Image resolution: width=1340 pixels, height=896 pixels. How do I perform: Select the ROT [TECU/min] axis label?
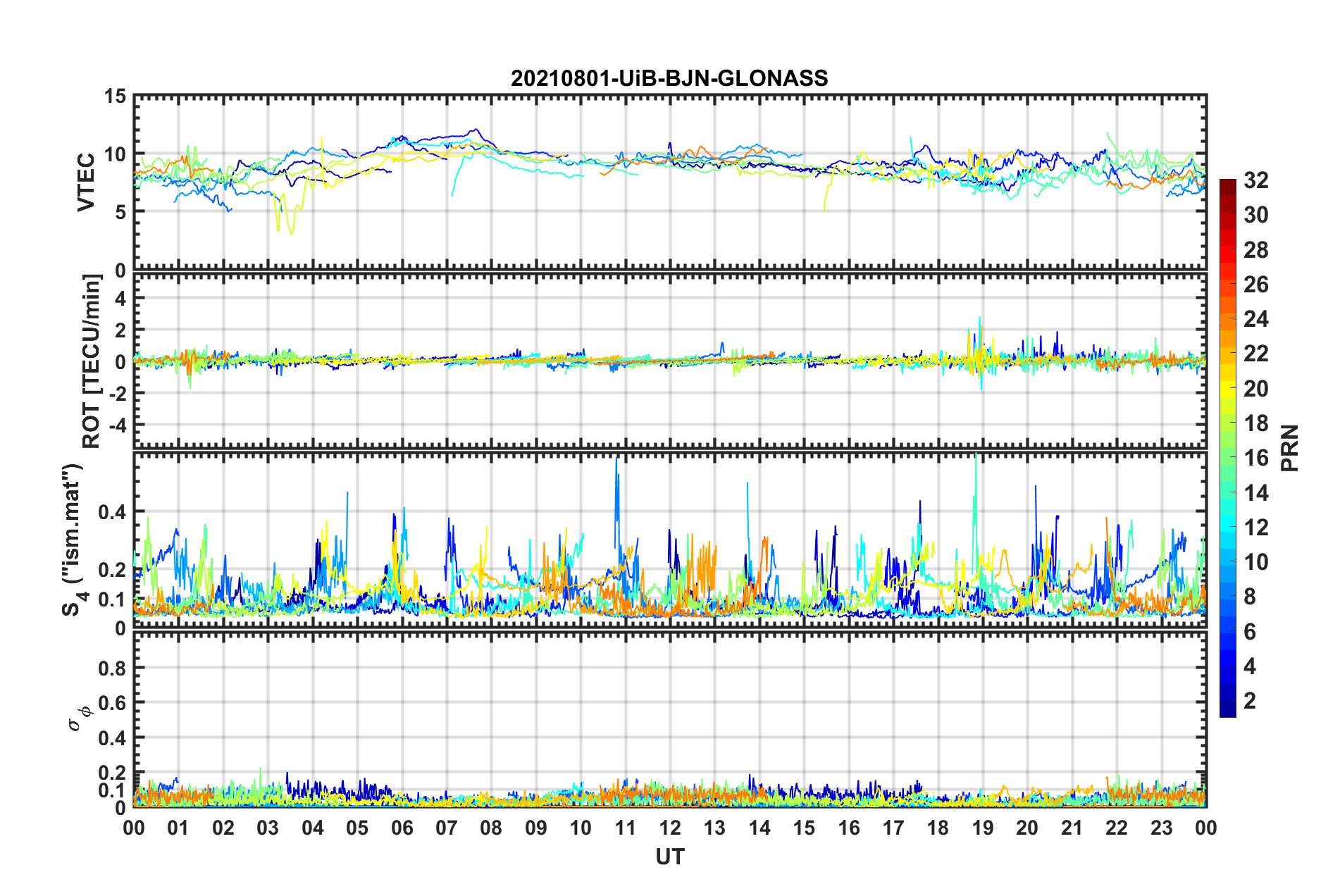pyautogui.click(x=92, y=361)
